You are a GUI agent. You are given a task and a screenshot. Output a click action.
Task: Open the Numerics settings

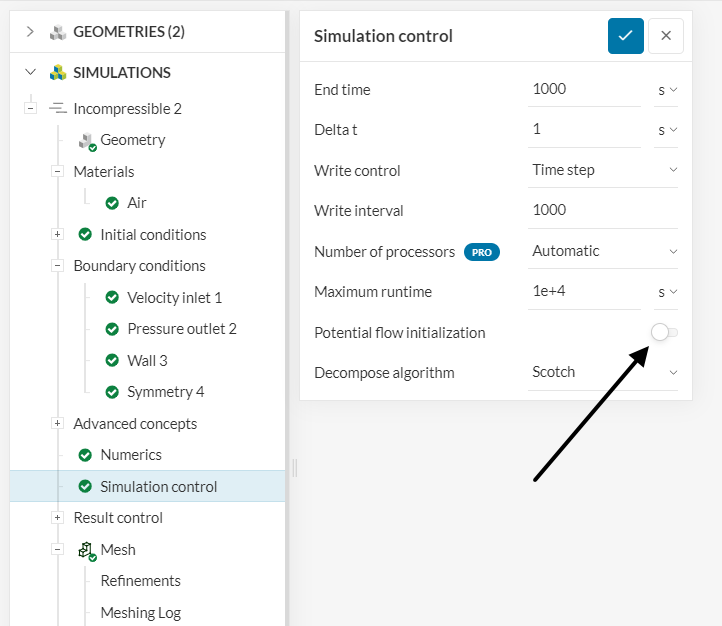(131, 455)
